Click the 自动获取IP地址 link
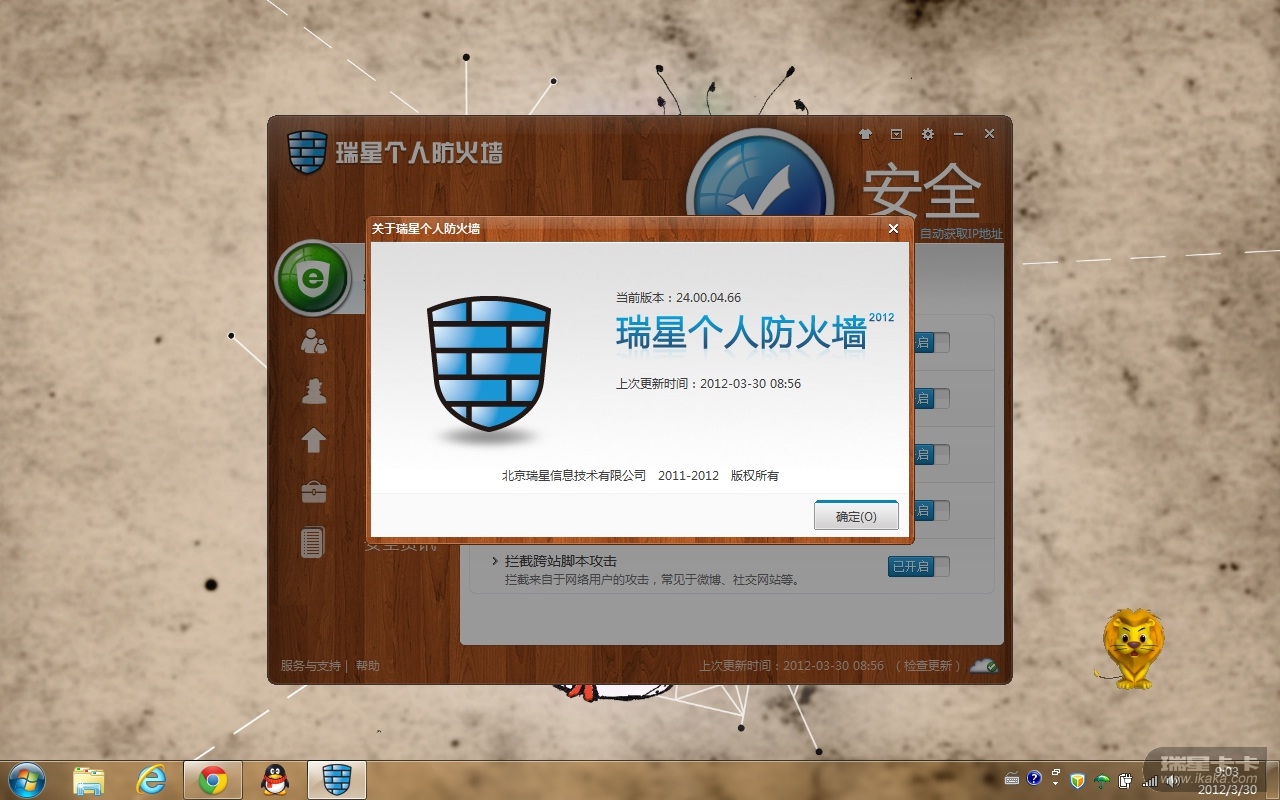The image size is (1280, 800). (x=961, y=234)
